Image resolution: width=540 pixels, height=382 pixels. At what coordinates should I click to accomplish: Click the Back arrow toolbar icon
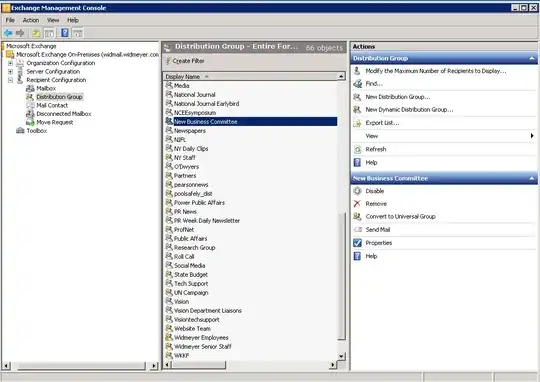8,33
